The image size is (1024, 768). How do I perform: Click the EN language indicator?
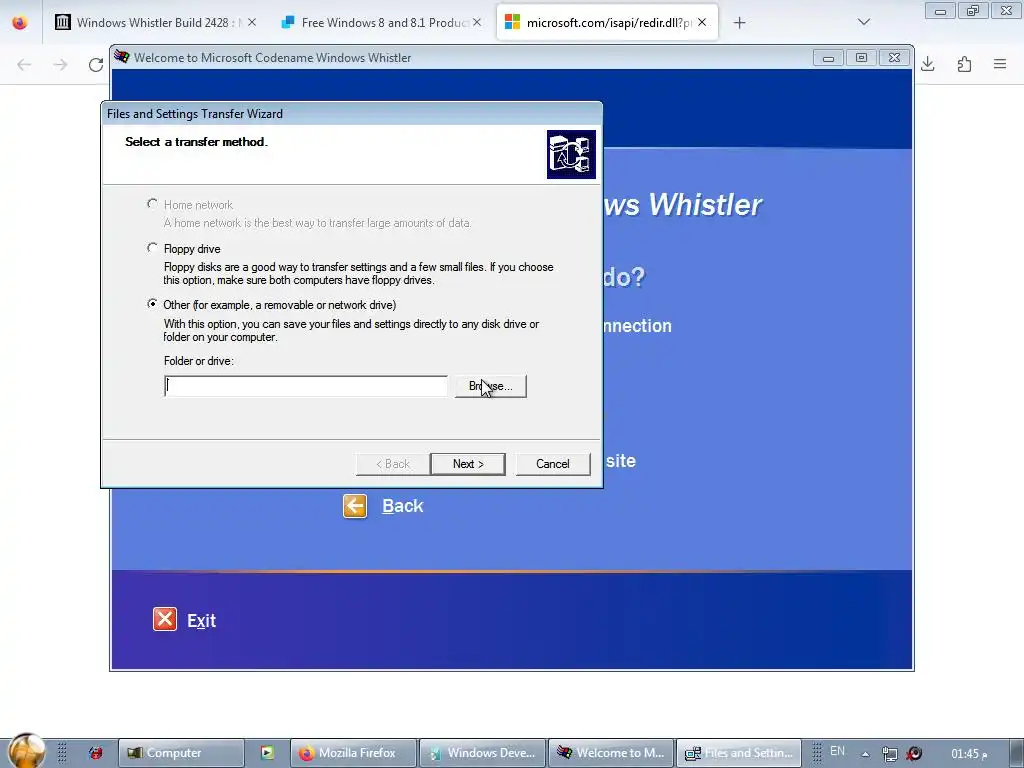tap(837, 751)
